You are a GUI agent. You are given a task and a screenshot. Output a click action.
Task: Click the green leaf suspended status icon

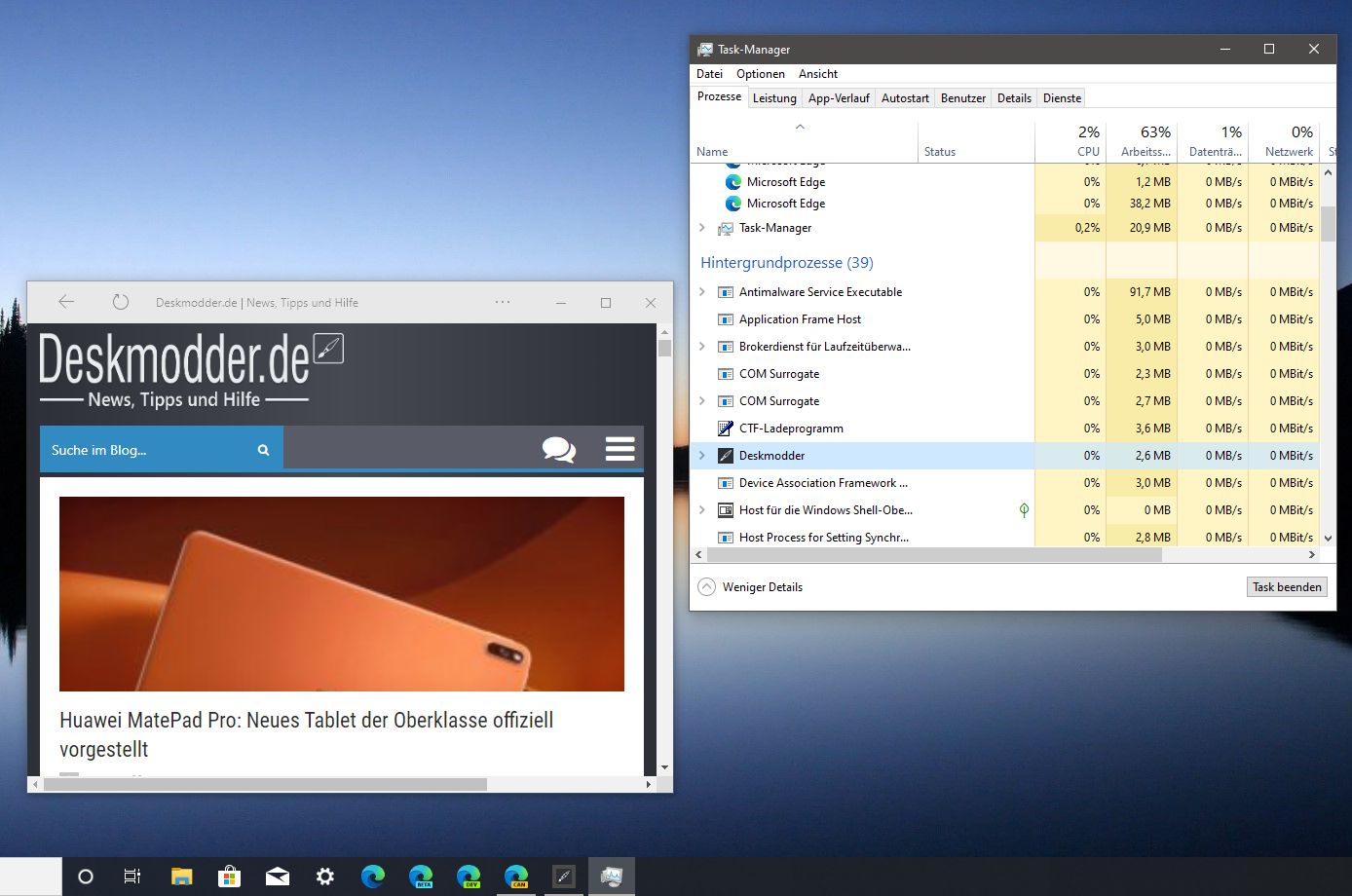click(x=1024, y=510)
